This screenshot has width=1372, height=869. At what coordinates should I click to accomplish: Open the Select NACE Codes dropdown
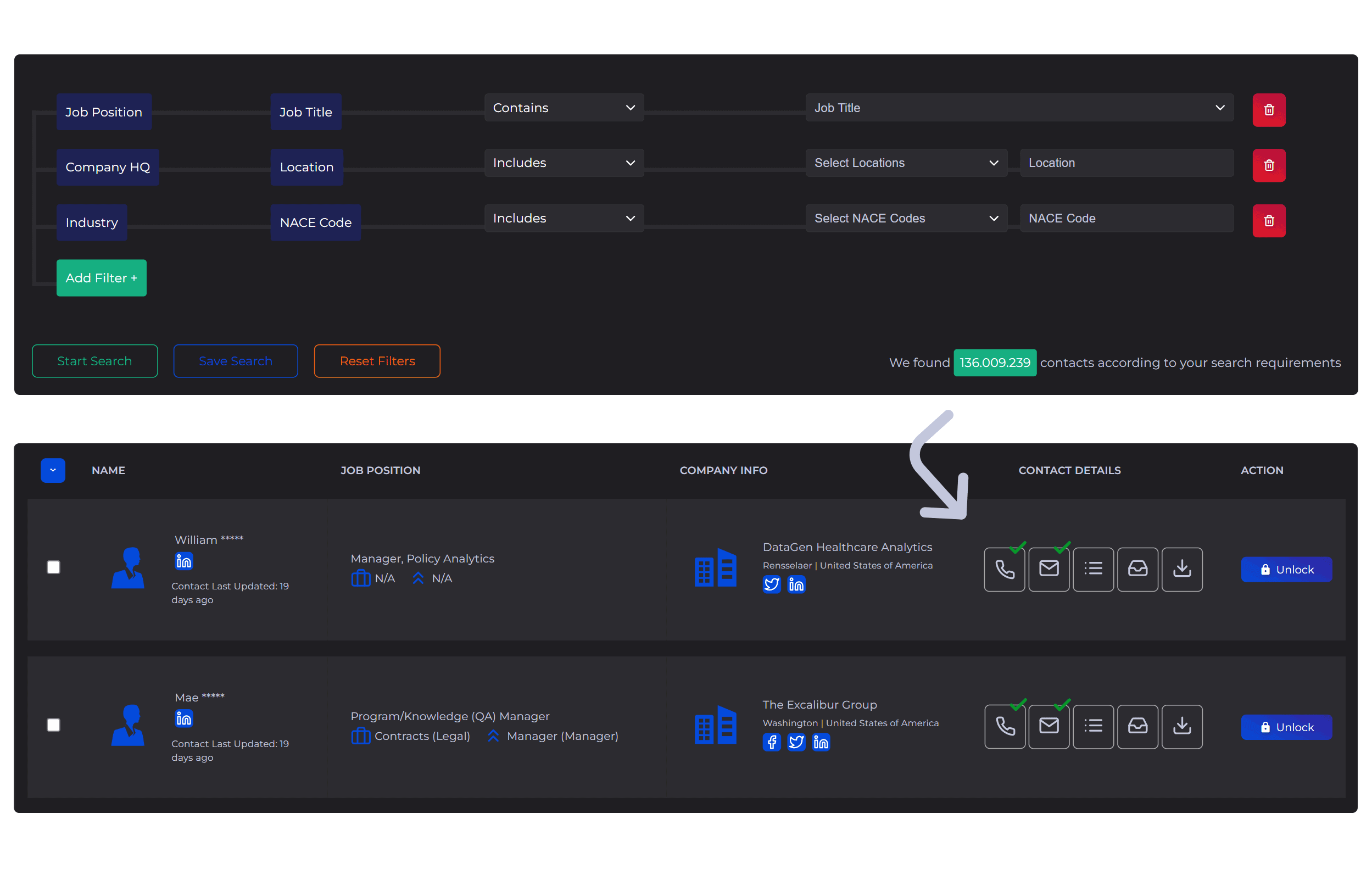(906, 218)
